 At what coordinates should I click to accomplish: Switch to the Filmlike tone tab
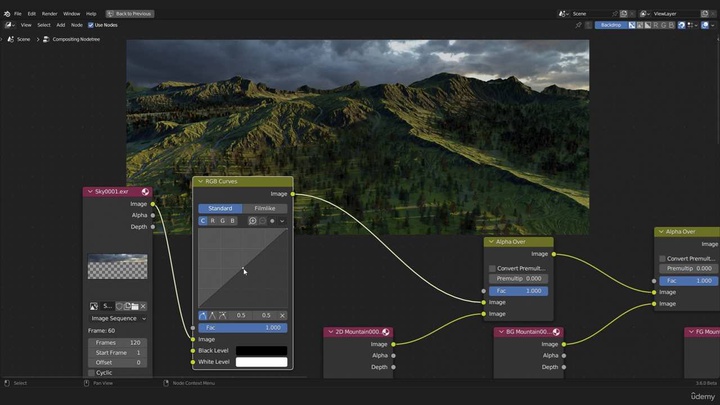(264, 208)
